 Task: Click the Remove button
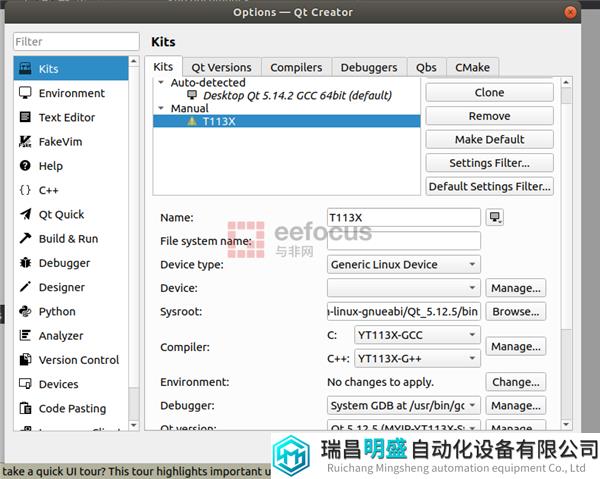point(489,116)
